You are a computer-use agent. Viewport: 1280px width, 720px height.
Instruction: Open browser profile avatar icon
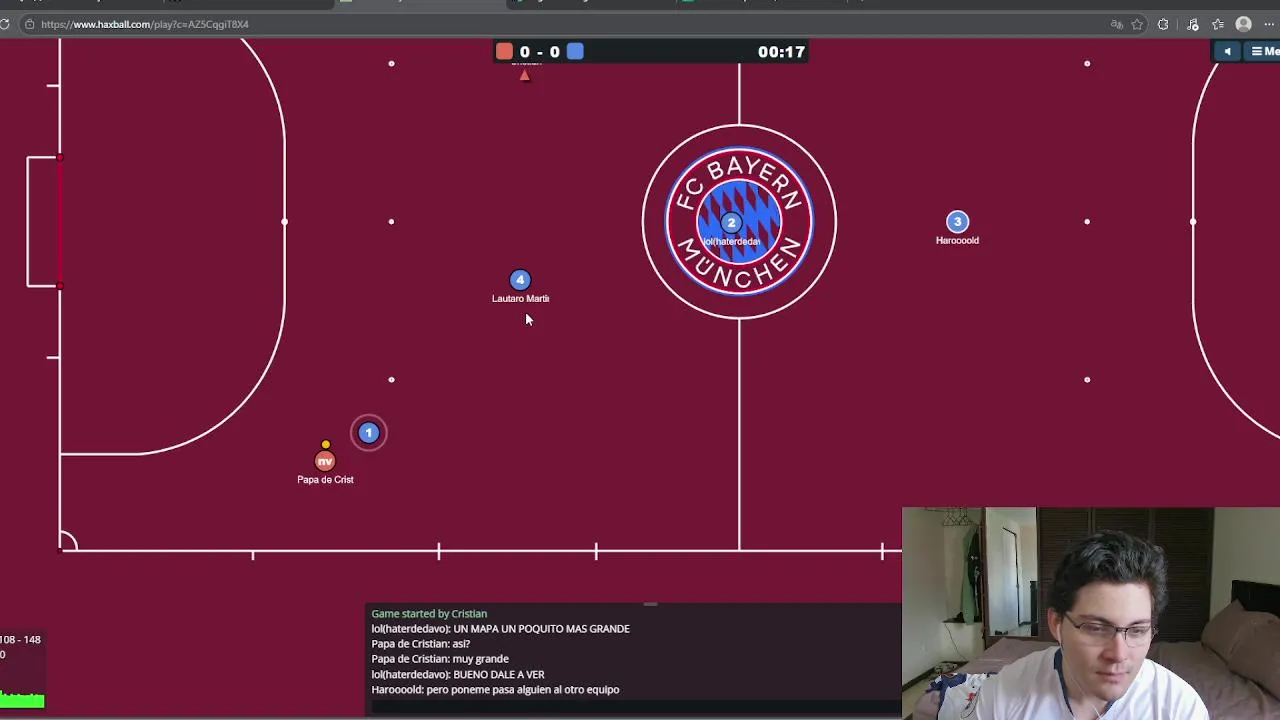pyautogui.click(x=1244, y=24)
